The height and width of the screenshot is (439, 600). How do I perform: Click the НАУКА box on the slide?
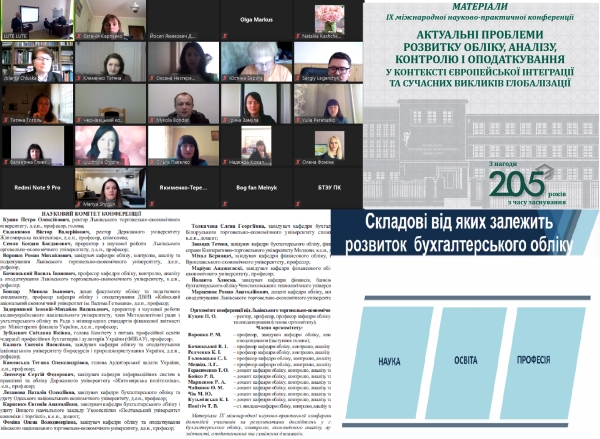(390, 362)
